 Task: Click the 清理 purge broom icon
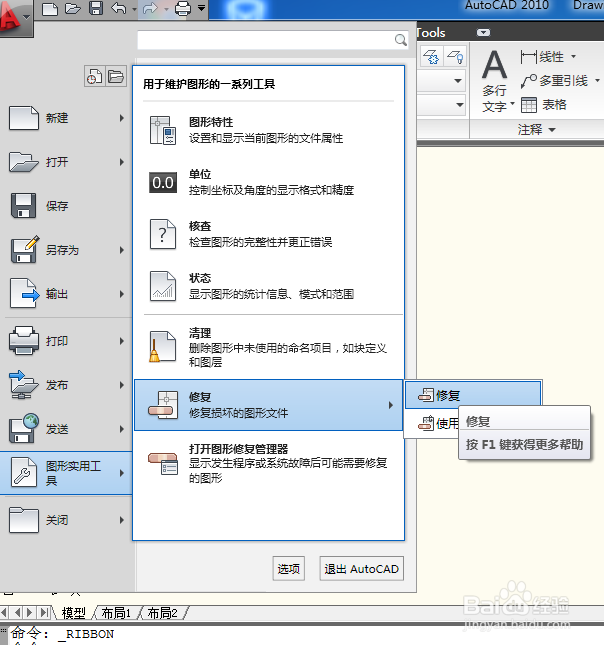162,346
